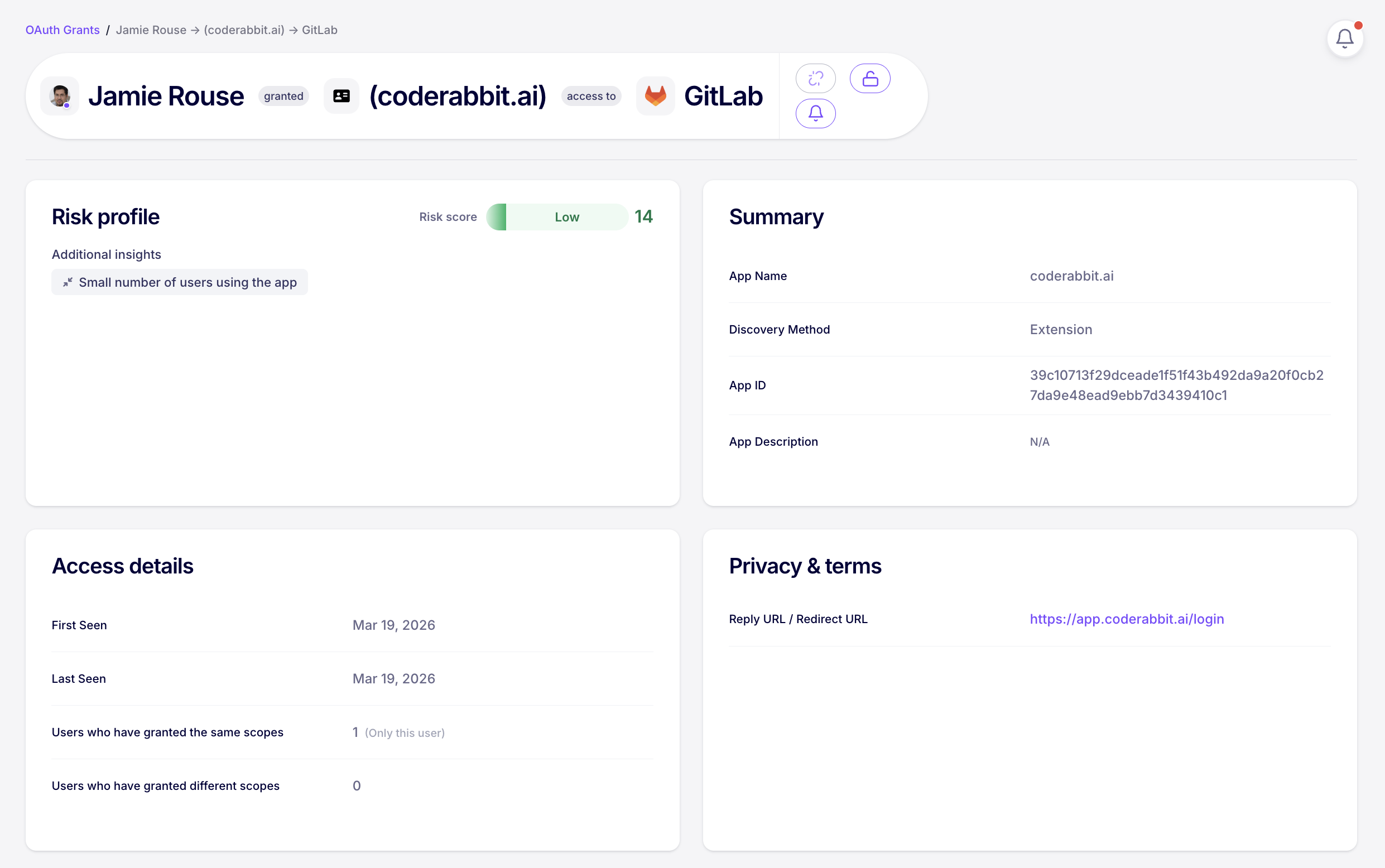This screenshot has height=868, width=1385.
Task: Click the Risk profile heading
Action: tap(105, 217)
